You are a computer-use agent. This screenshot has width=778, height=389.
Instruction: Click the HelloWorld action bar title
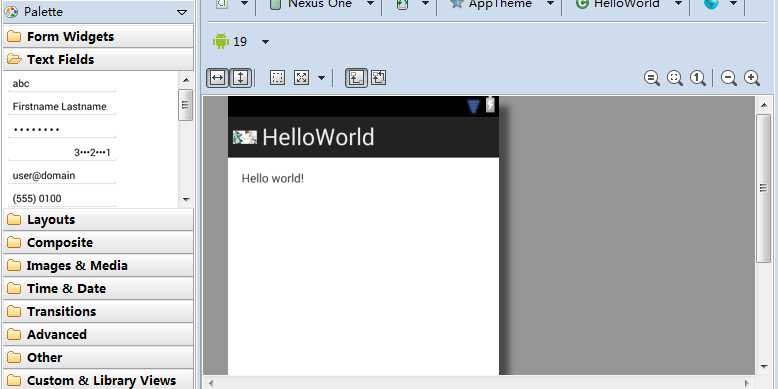pos(318,137)
